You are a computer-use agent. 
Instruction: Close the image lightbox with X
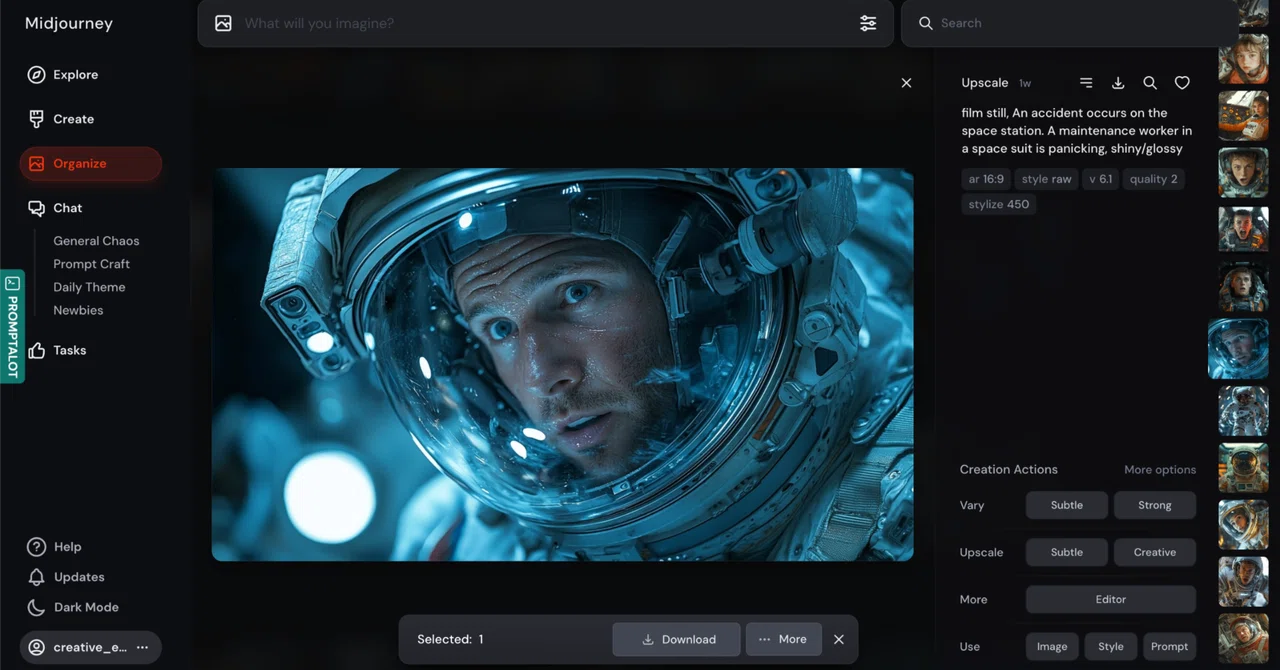(906, 83)
